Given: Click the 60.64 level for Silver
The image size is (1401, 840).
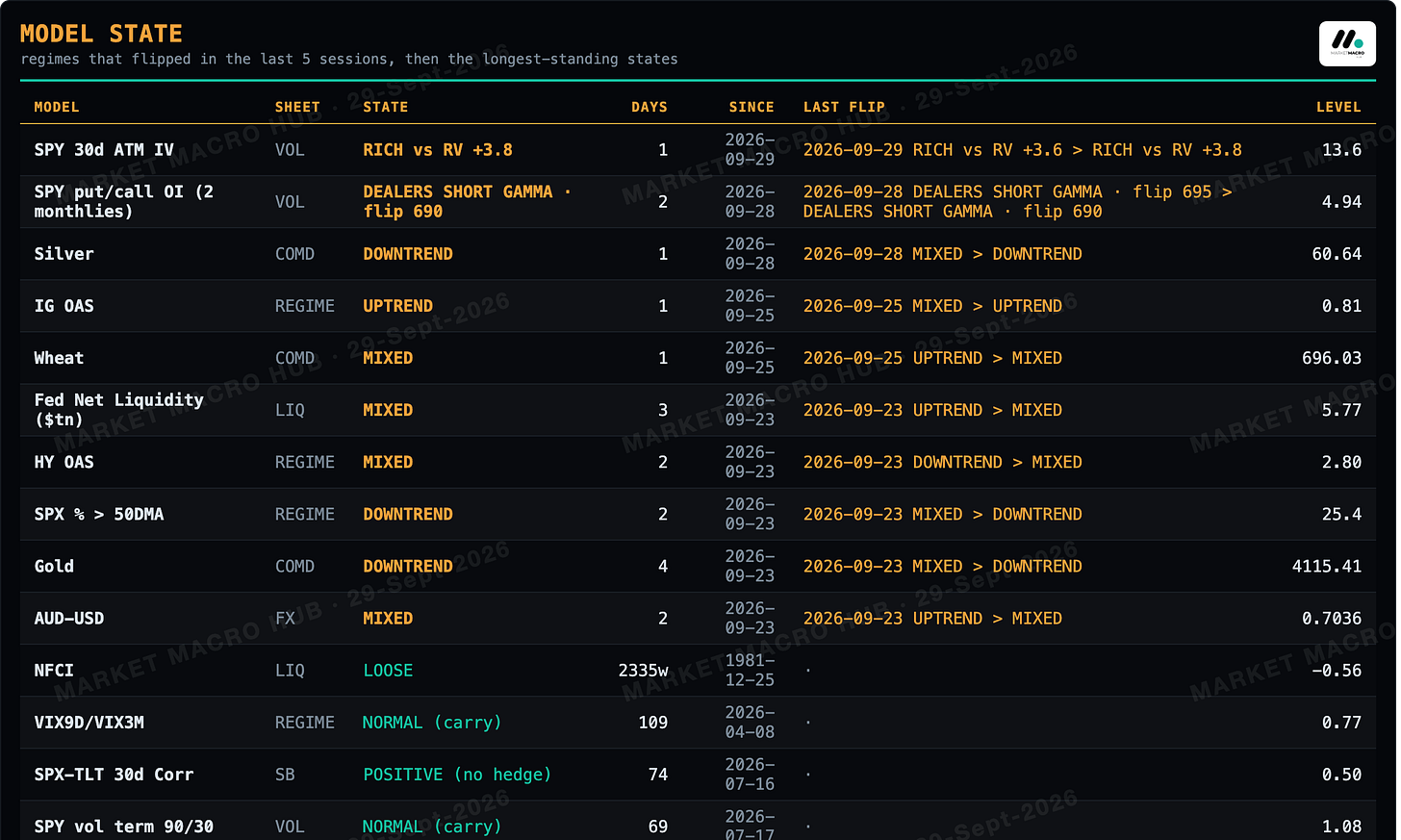Looking at the screenshot, I should pyautogui.click(x=1337, y=254).
